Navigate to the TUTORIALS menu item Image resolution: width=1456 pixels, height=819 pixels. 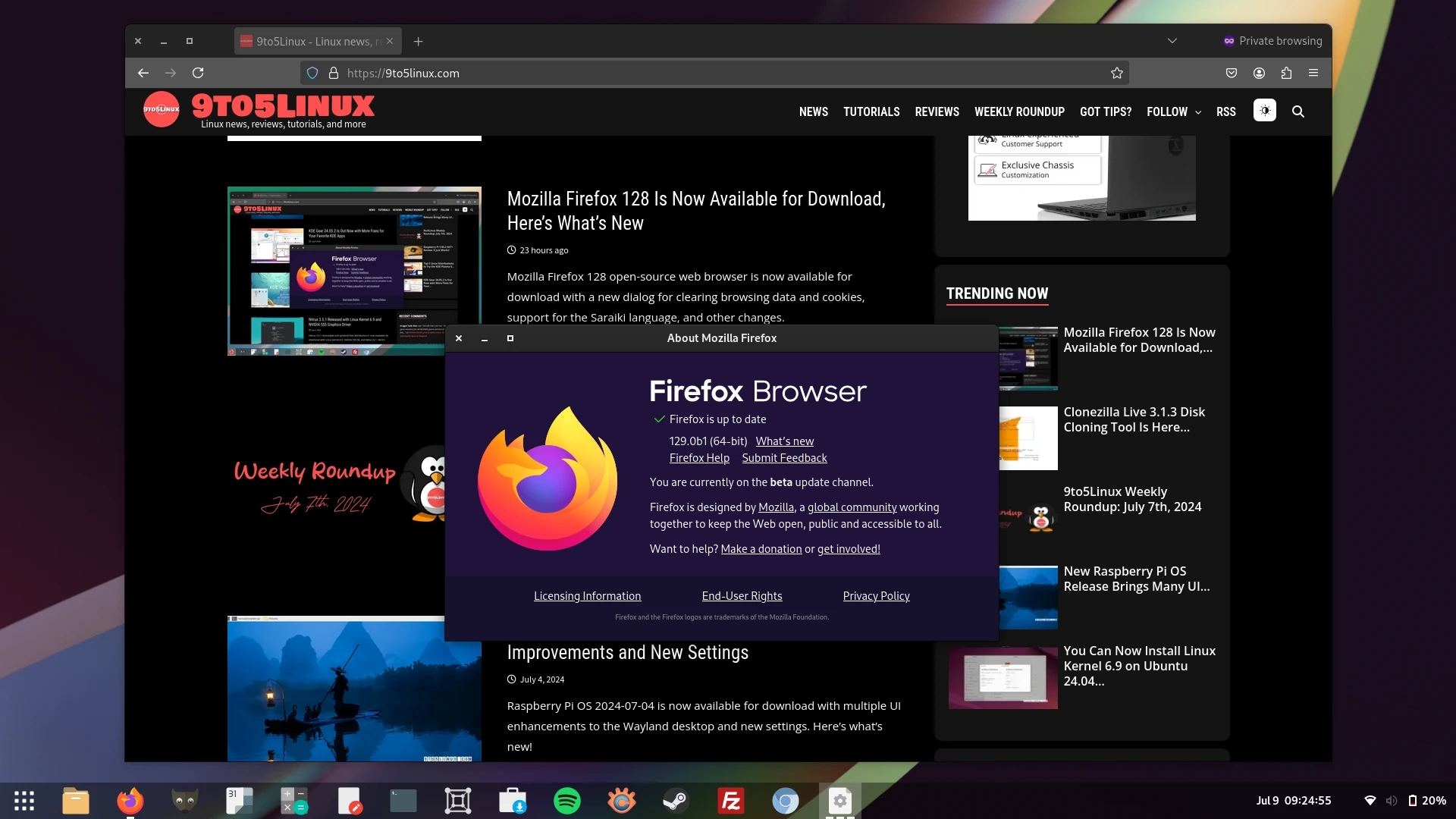(x=871, y=111)
